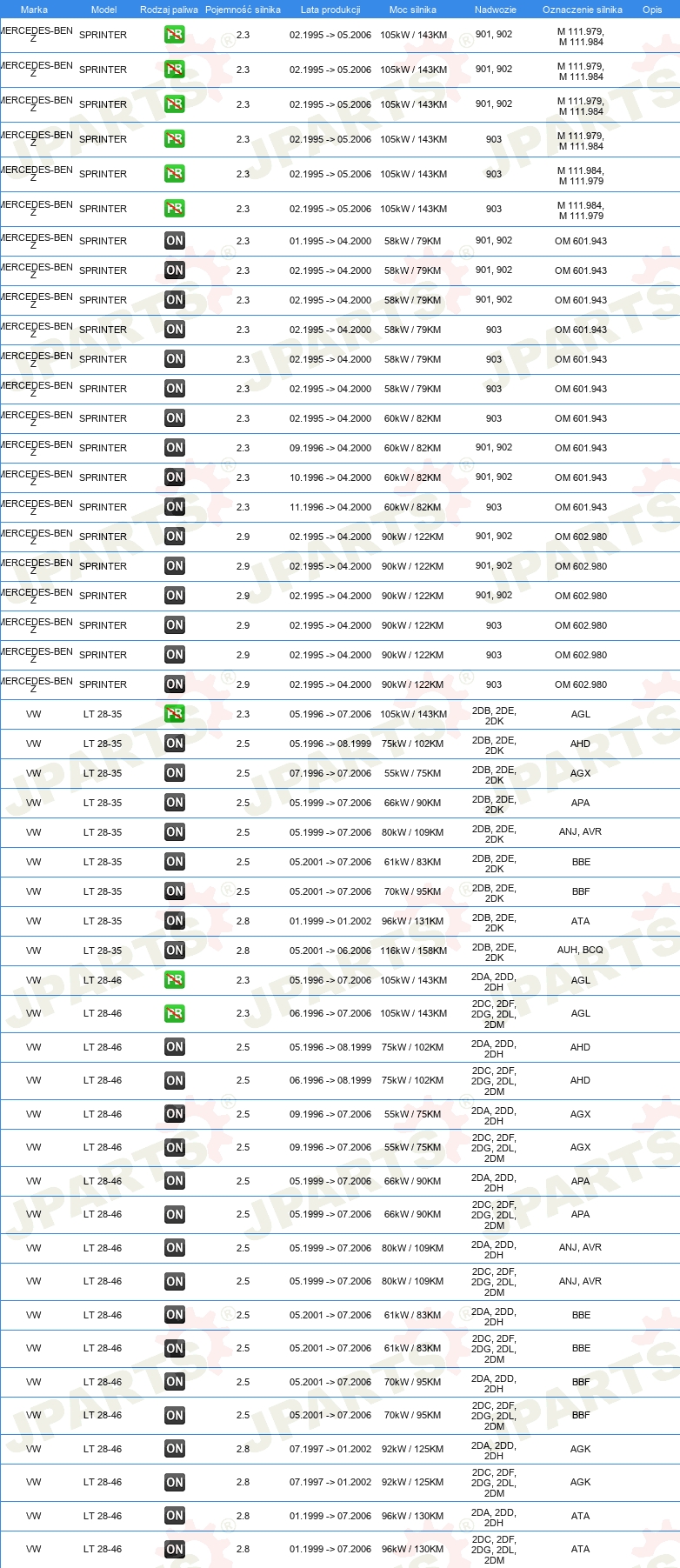This screenshot has width=680, height=1568.
Task: Click ON icon in Sprinter 01.1995 -> 04.2000 row
Action: 175,241
